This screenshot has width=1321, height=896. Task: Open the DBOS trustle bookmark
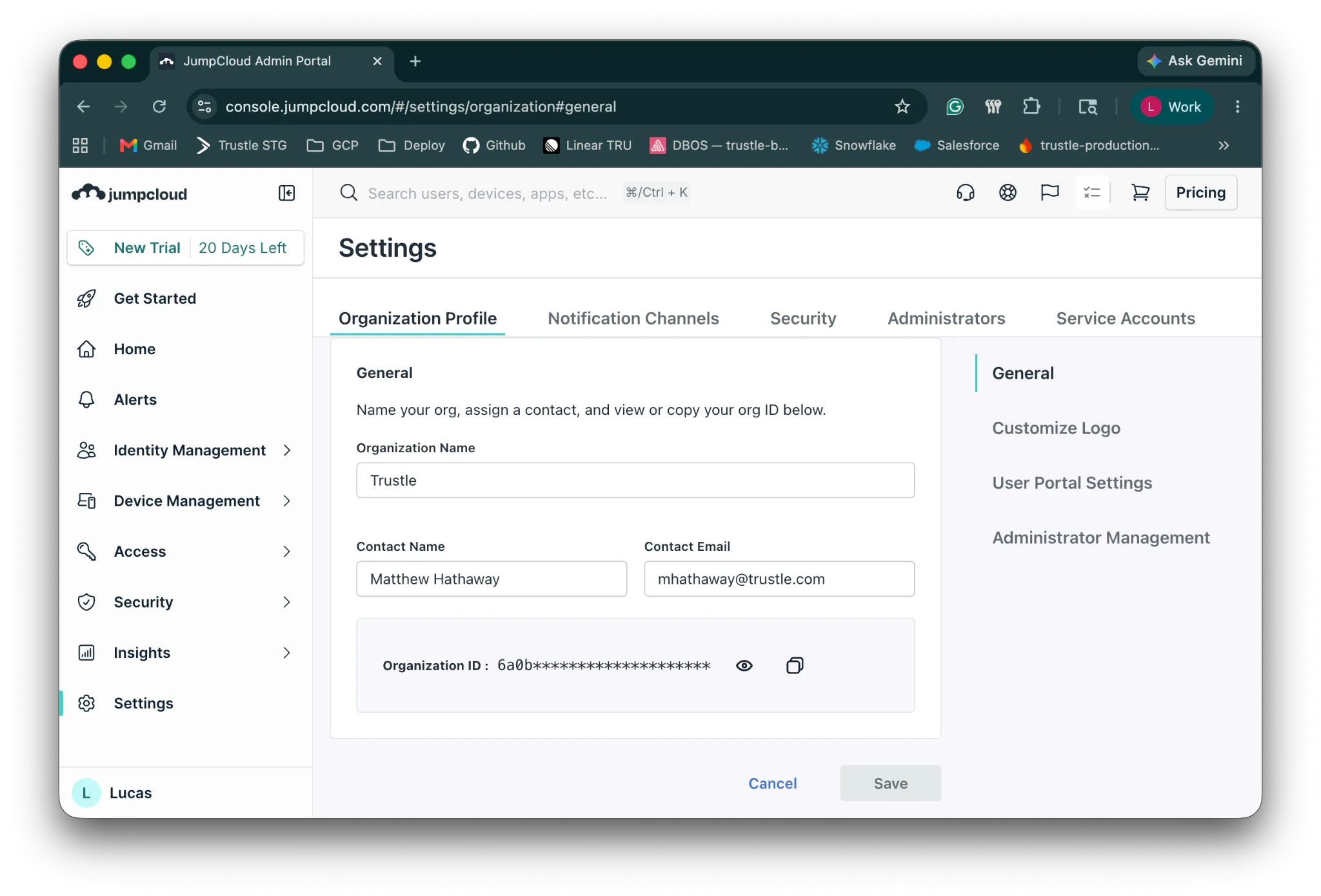click(719, 145)
